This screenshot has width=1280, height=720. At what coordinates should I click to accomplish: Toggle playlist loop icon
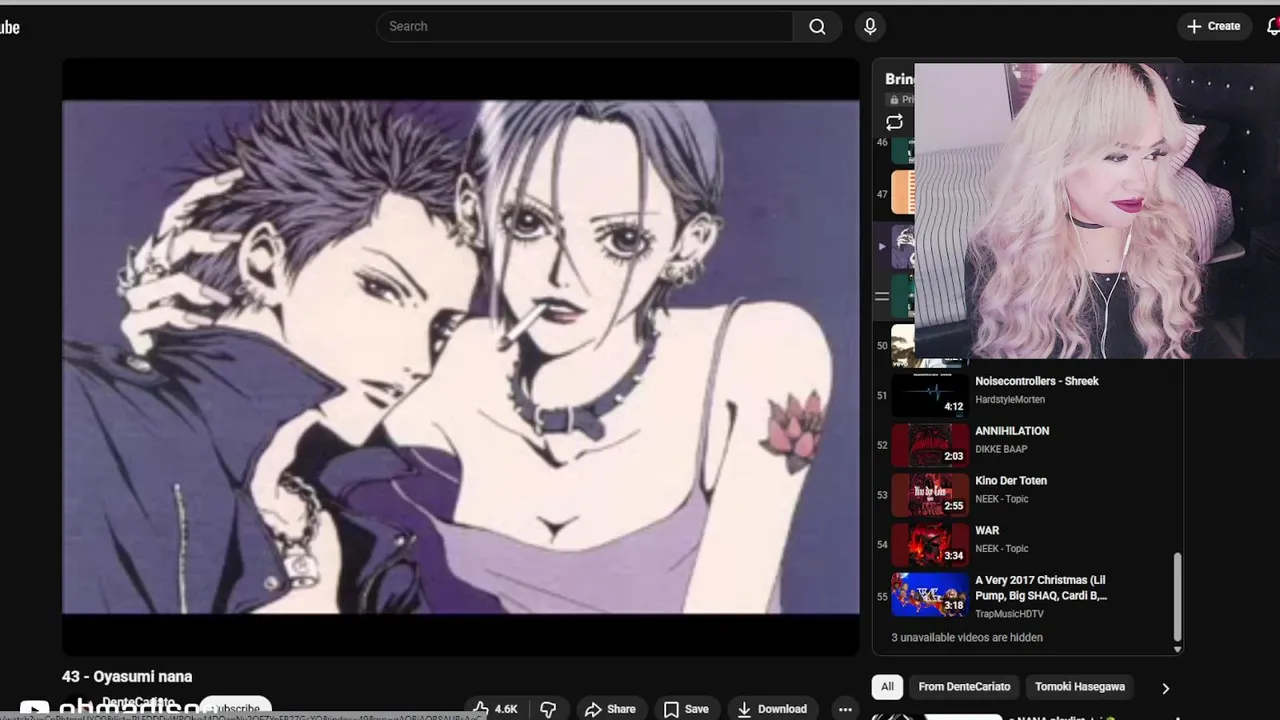click(x=895, y=122)
